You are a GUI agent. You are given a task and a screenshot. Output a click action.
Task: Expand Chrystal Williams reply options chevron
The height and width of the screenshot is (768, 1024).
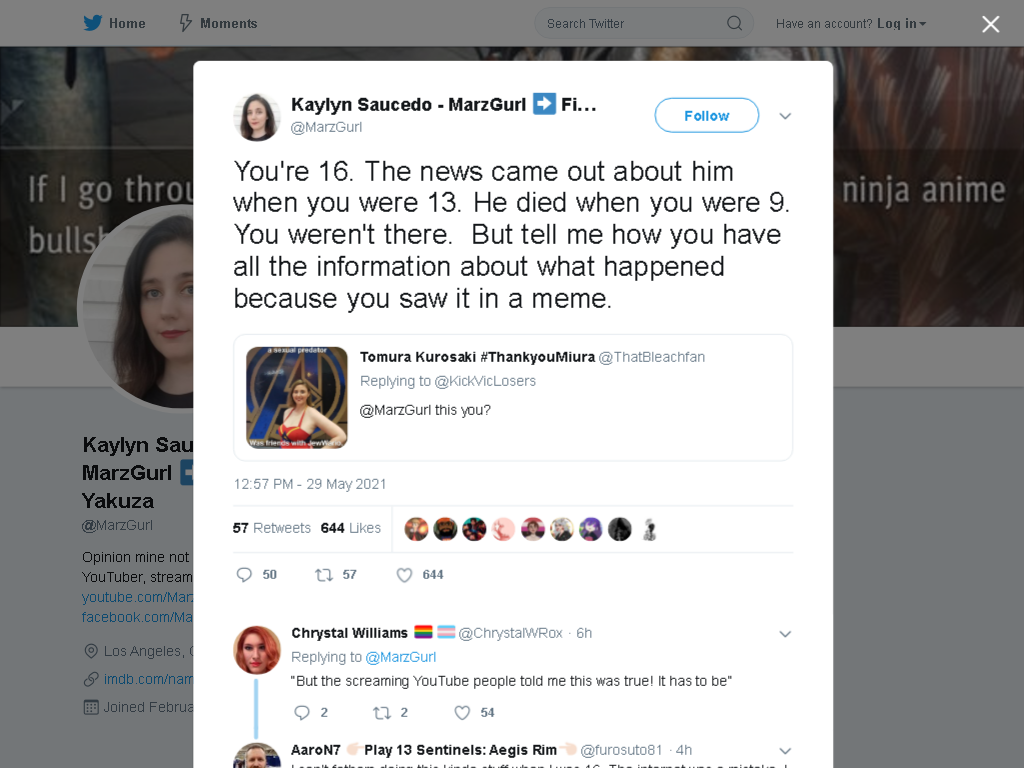785,634
